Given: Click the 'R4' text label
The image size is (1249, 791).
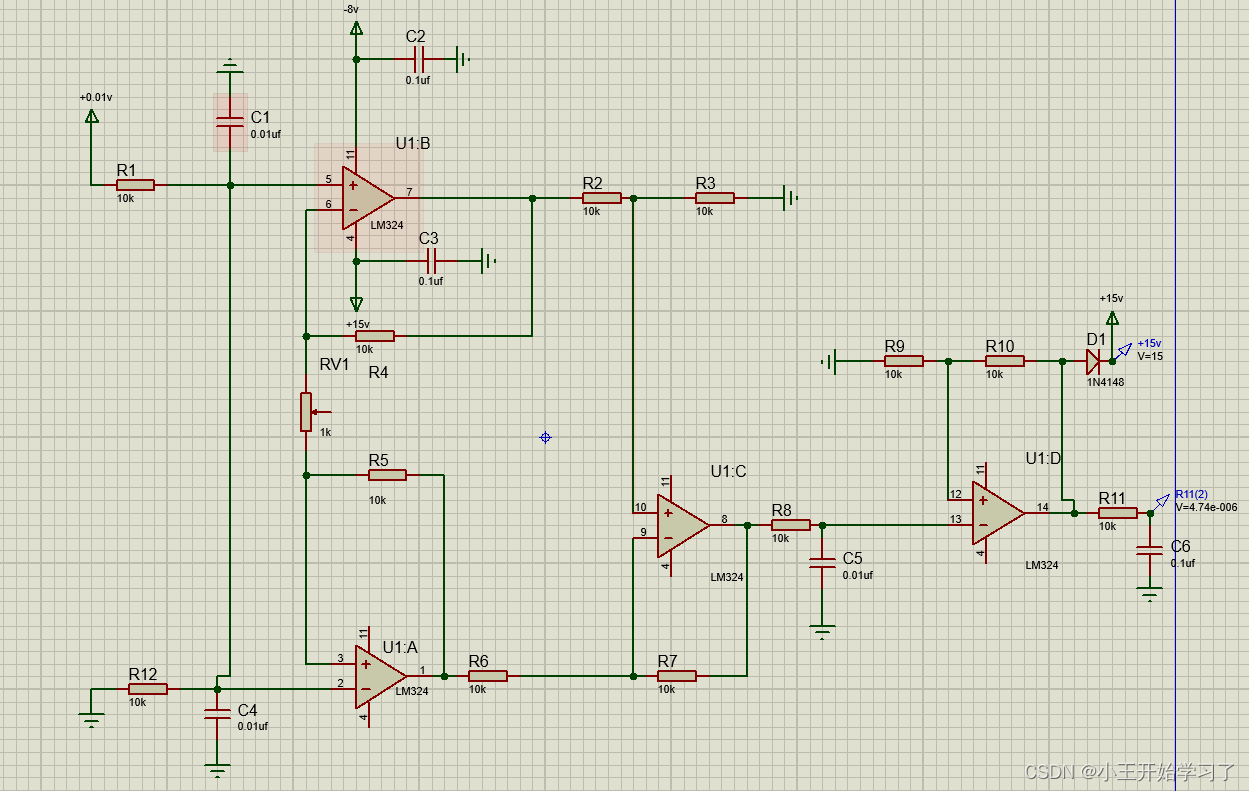Looking at the screenshot, I should tap(378, 372).
